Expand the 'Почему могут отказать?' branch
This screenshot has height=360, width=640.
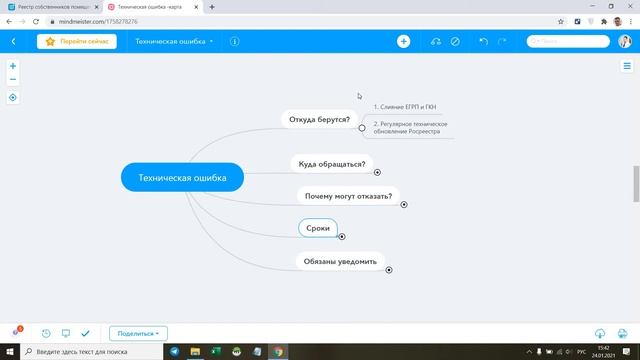point(404,204)
